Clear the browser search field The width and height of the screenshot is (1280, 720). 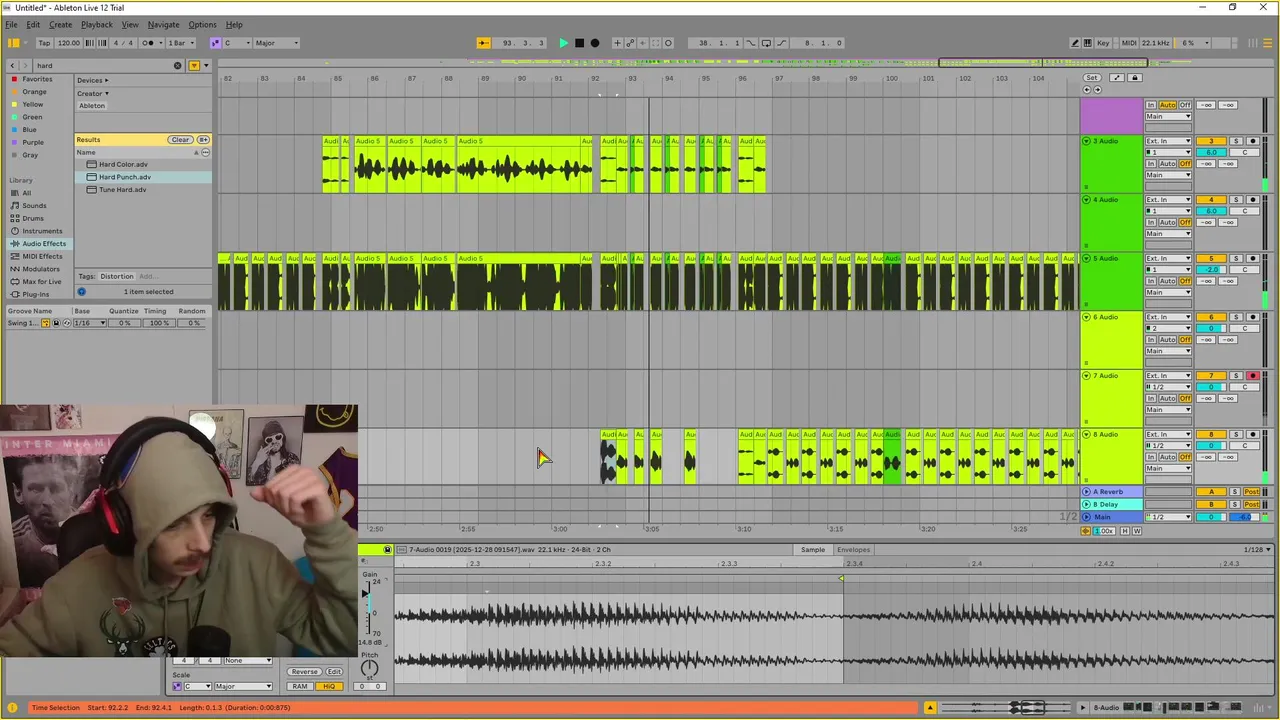click(178, 65)
